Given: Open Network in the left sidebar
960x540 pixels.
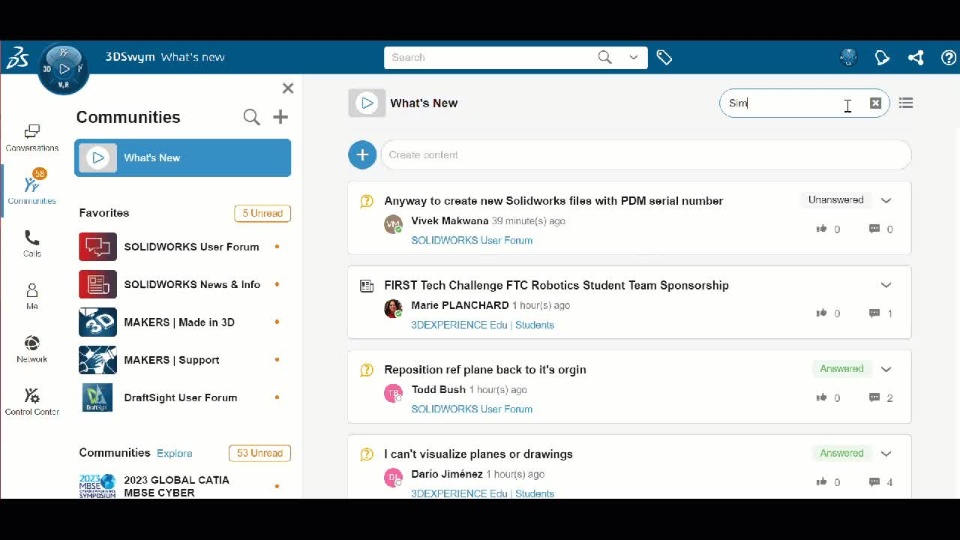Looking at the screenshot, I should (32, 349).
